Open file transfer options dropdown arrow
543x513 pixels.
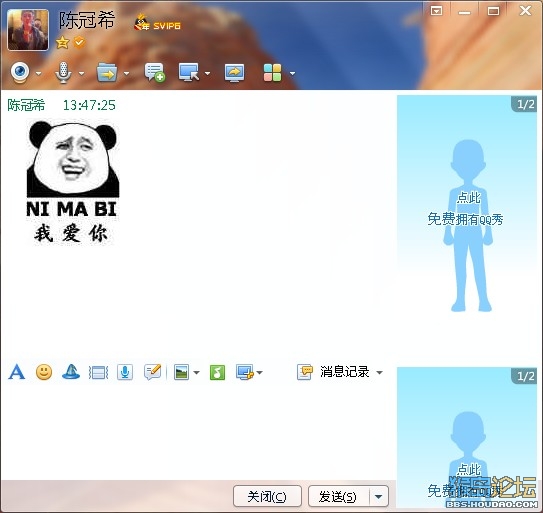126,73
